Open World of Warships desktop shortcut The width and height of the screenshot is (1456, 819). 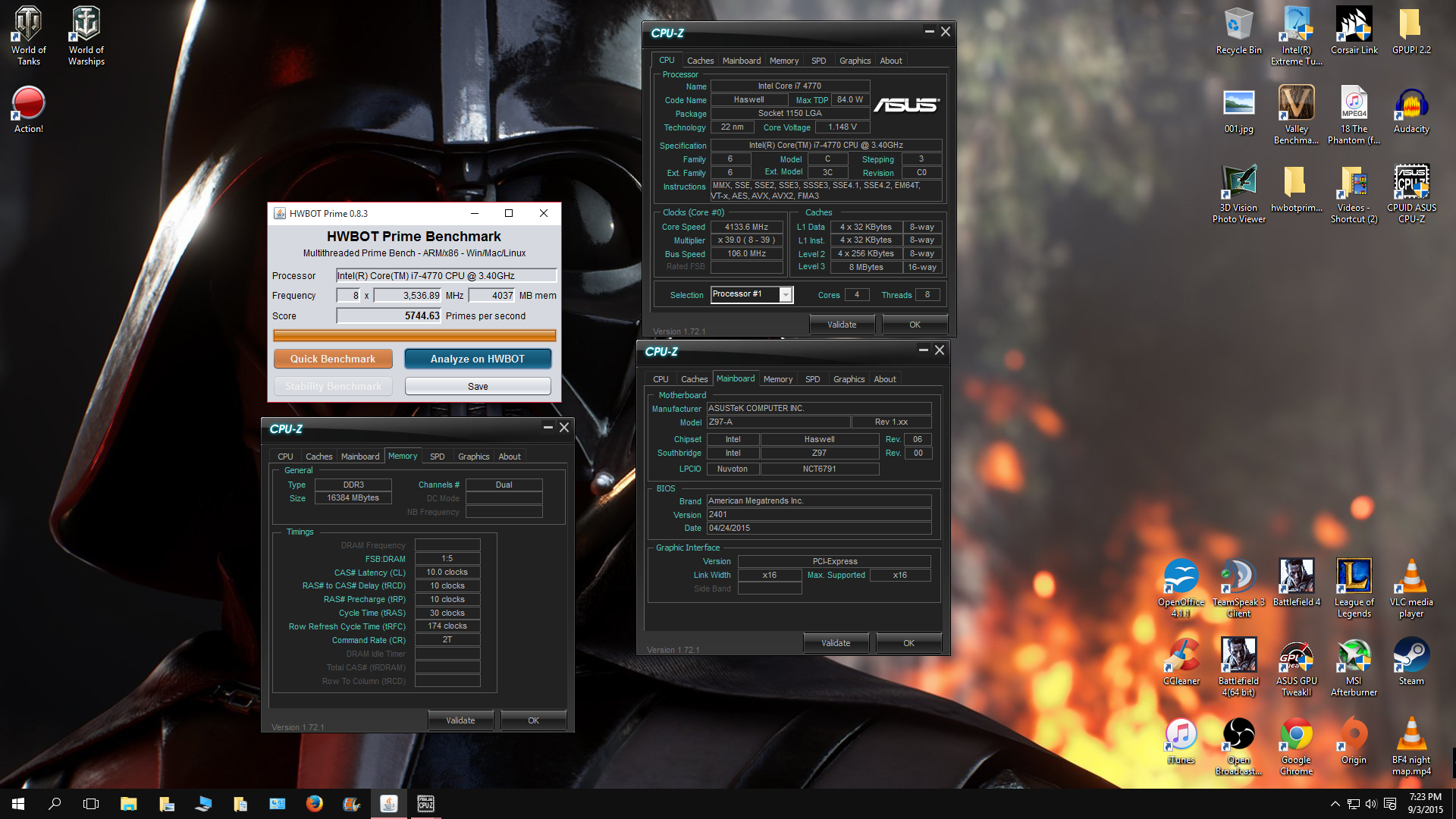pyautogui.click(x=86, y=35)
